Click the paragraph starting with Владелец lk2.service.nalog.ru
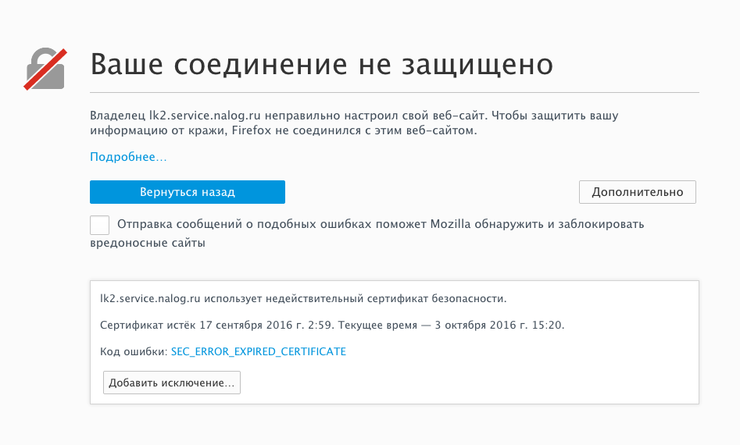 [354, 123]
